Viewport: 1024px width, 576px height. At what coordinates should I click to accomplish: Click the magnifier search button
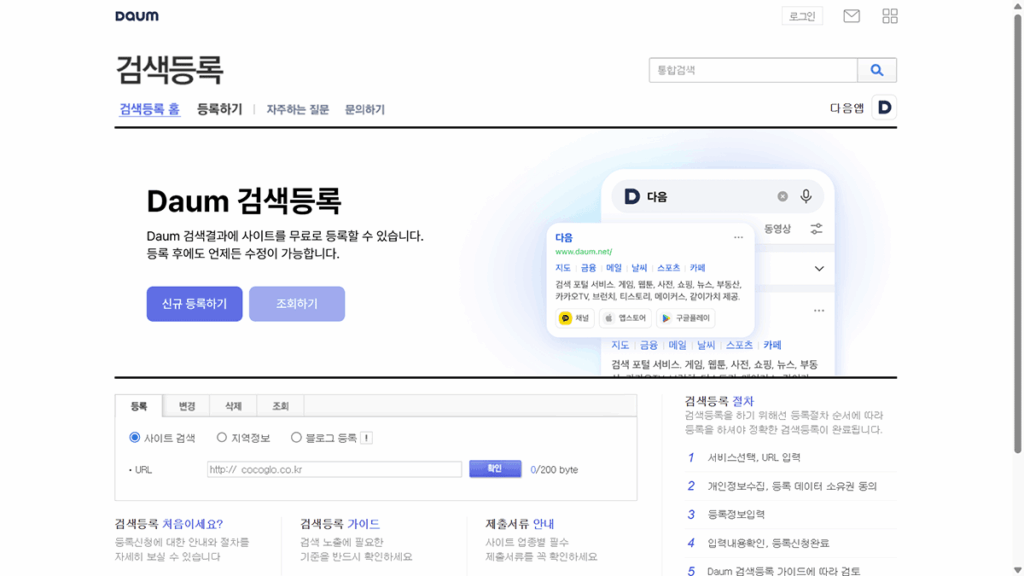point(876,70)
